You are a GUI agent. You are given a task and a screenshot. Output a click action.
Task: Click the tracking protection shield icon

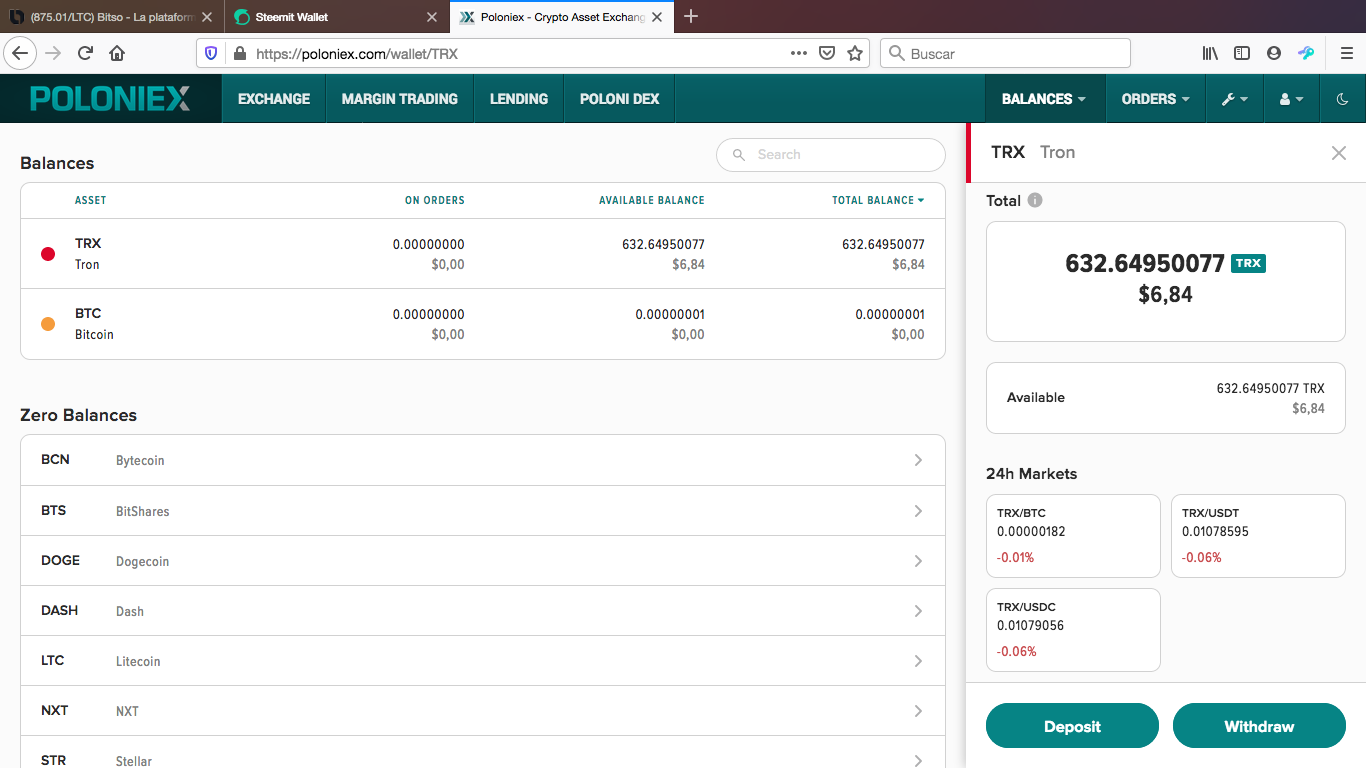coord(210,54)
